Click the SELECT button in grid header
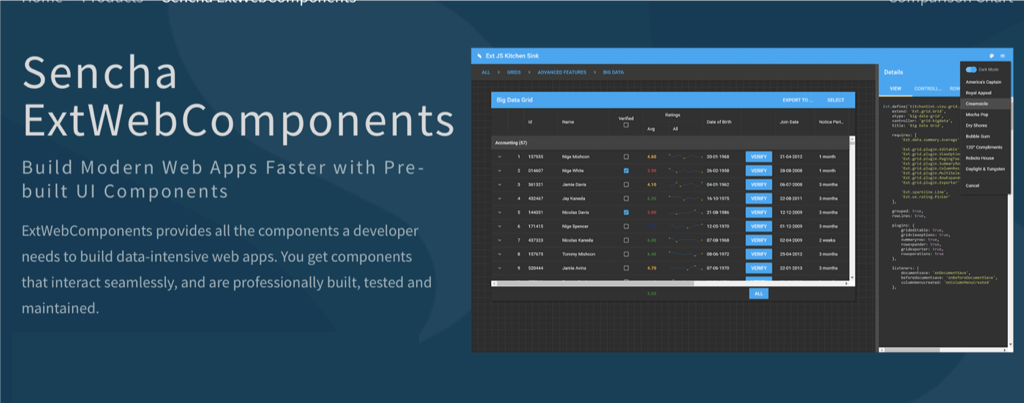 (x=835, y=100)
